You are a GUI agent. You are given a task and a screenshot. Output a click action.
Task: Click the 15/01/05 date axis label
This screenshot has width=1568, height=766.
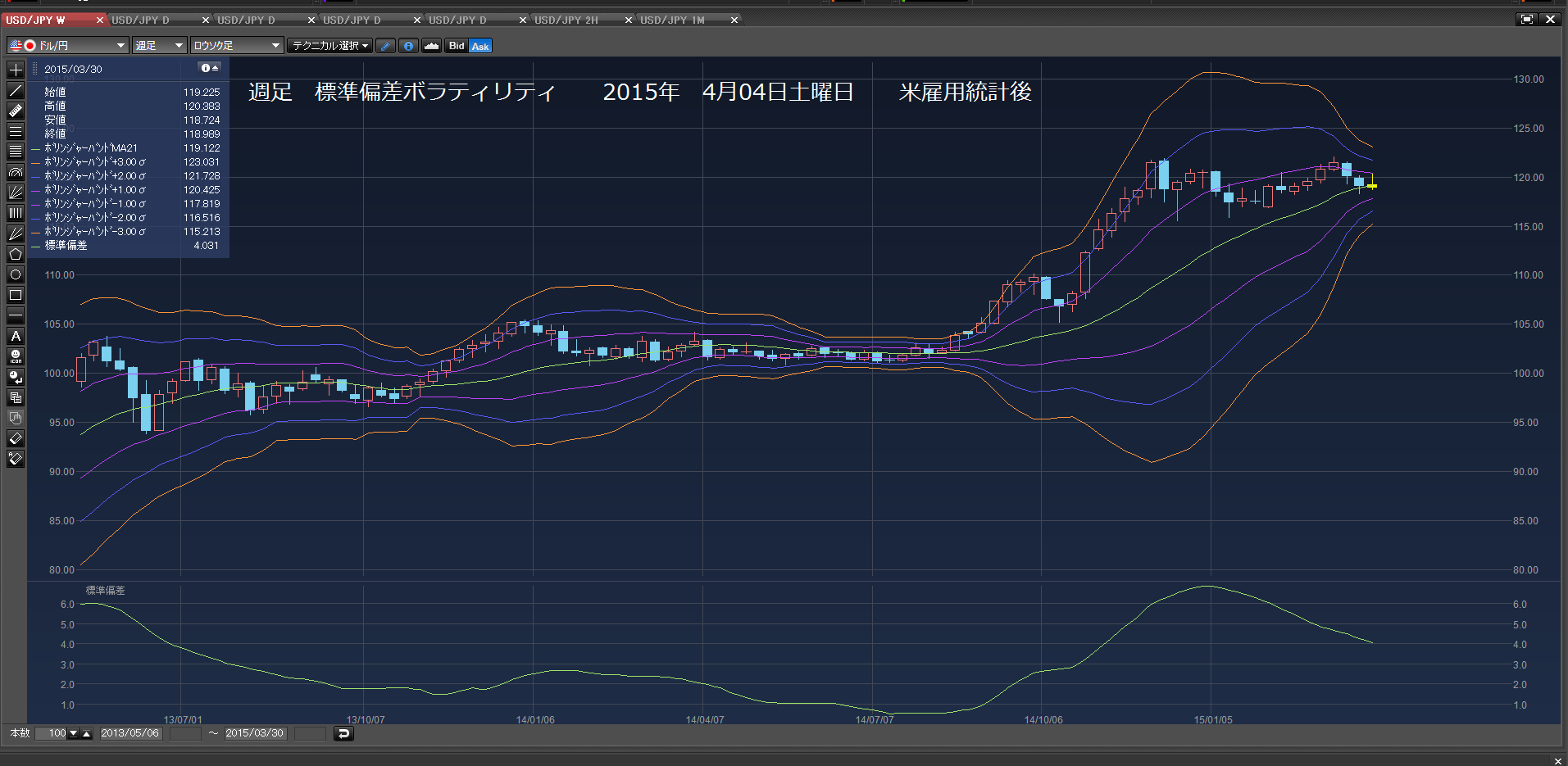1213,720
